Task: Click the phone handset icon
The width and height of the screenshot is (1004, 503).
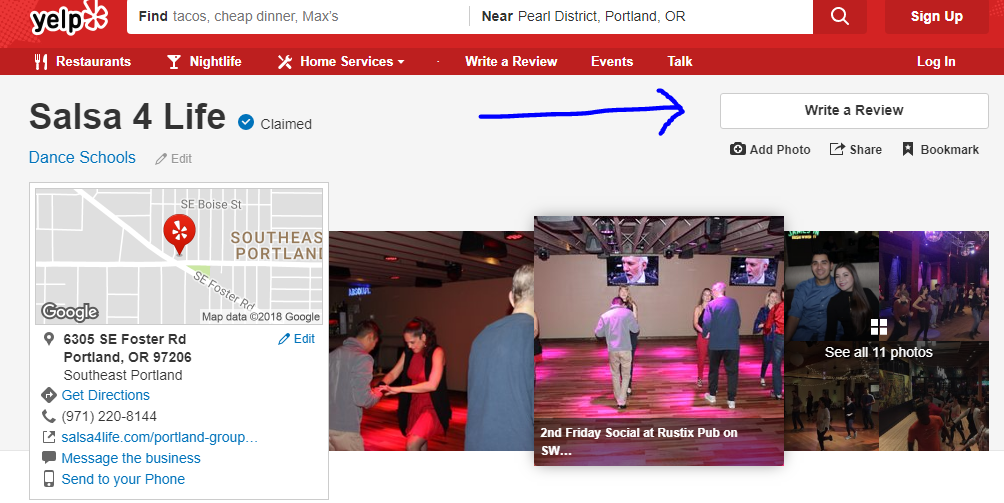Action: [49, 416]
